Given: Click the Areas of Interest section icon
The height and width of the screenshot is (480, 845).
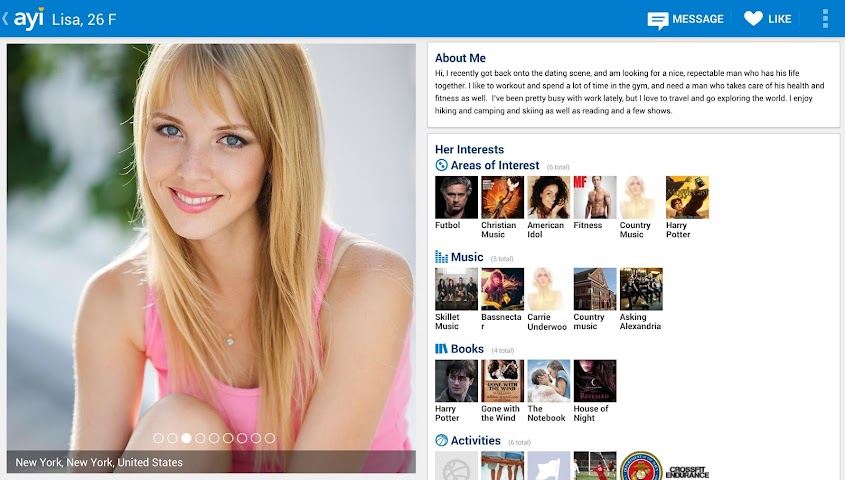Looking at the screenshot, I should (441, 165).
